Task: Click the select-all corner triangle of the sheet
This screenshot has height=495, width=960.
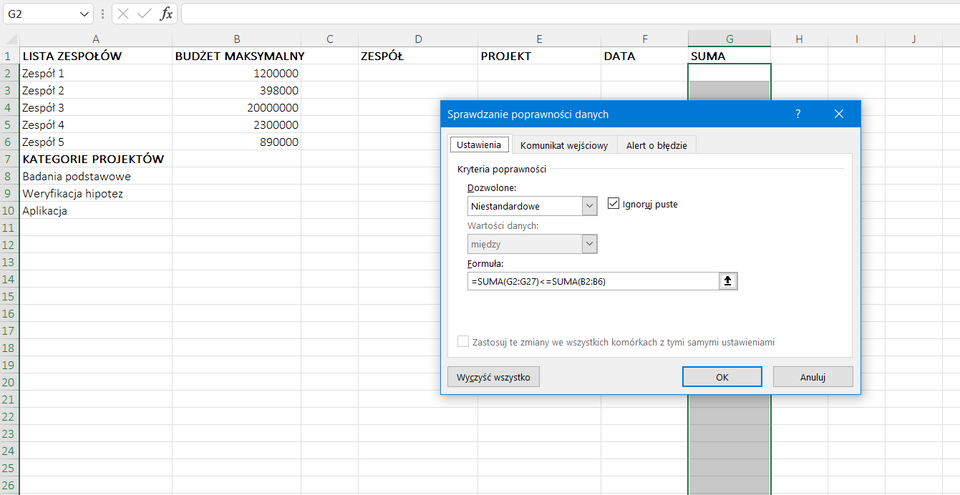Action: pos(9,39)
